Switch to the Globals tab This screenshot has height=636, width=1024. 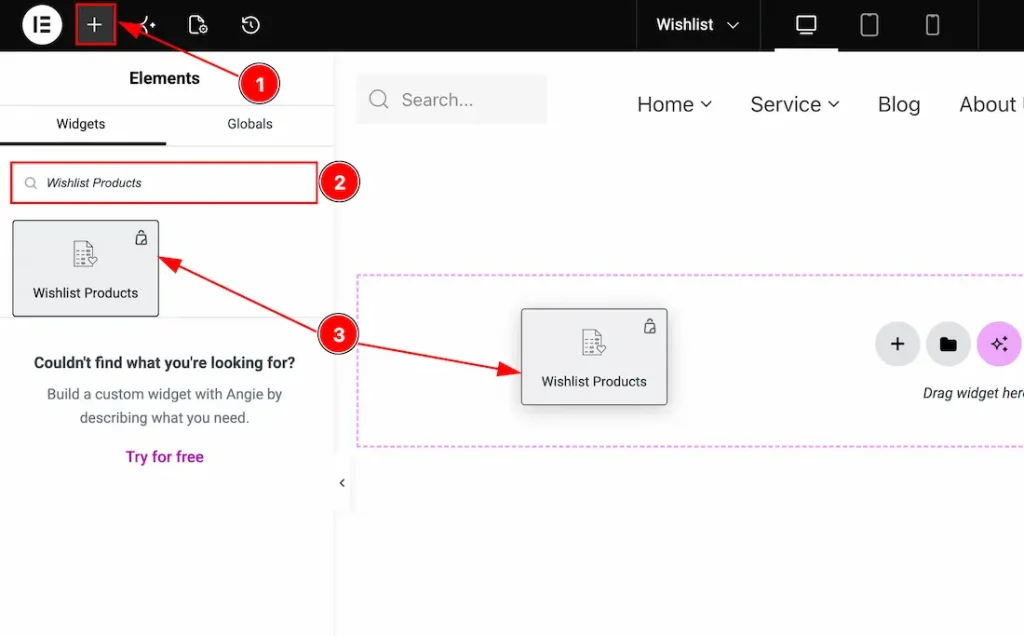click(250, 124)
